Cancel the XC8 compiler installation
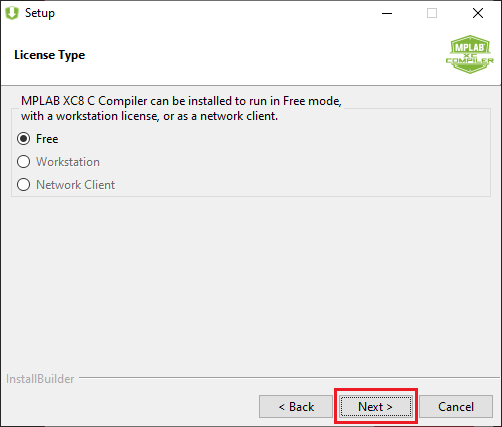 [456, 406]
